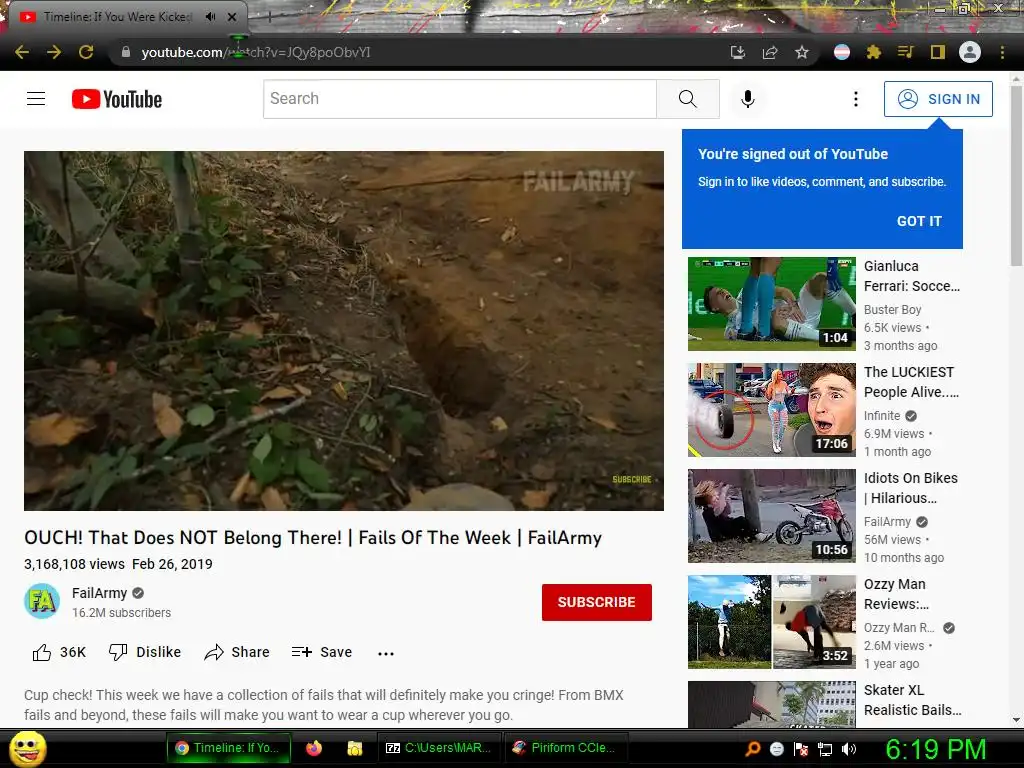Open media control playlist icon in toolbar
1024x768 pixels.
906,52
